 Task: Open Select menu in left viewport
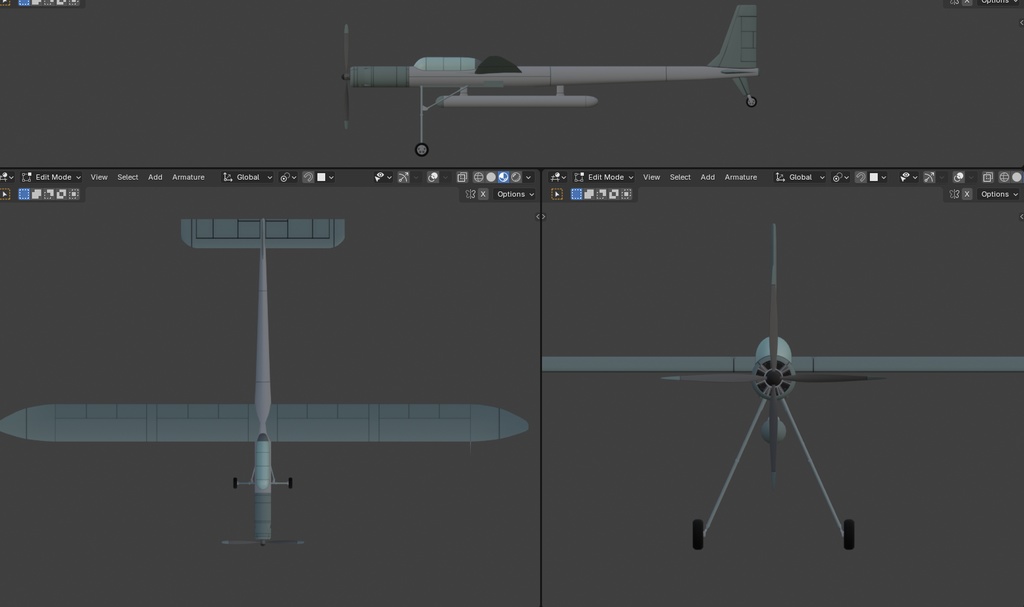coord(127,177)
